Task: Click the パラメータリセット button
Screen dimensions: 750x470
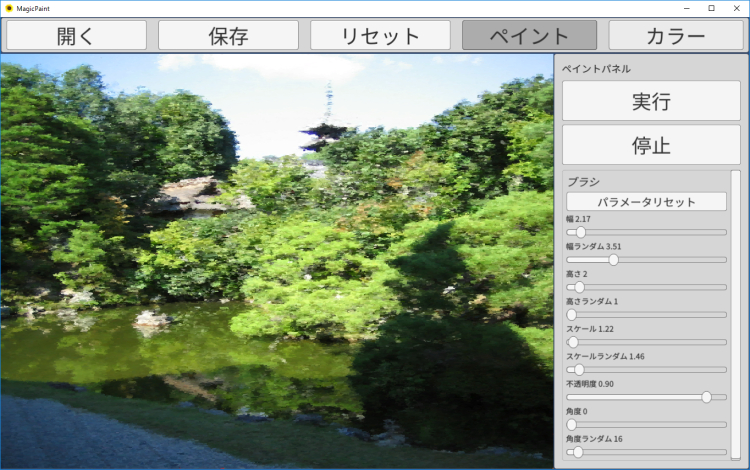Action: [x=646, y=202]
